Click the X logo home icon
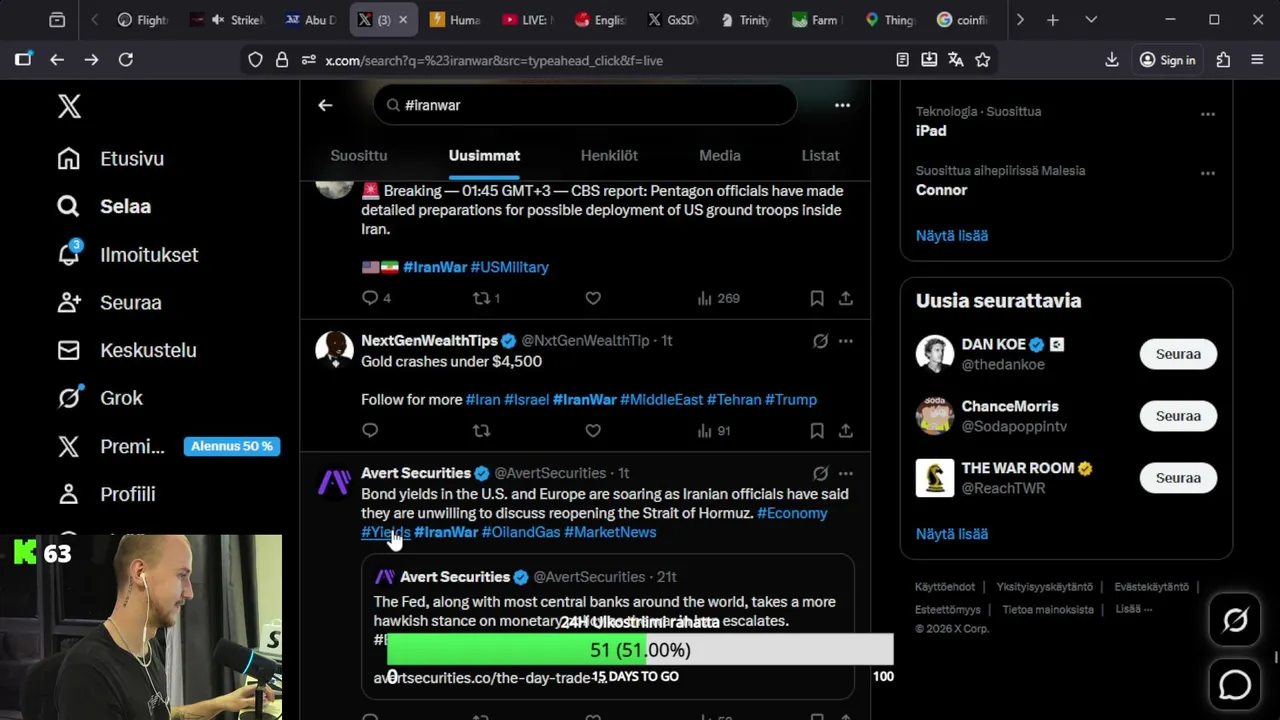Image resolution: width=1280 pixels, height=720 pixels. click(69, 106)
